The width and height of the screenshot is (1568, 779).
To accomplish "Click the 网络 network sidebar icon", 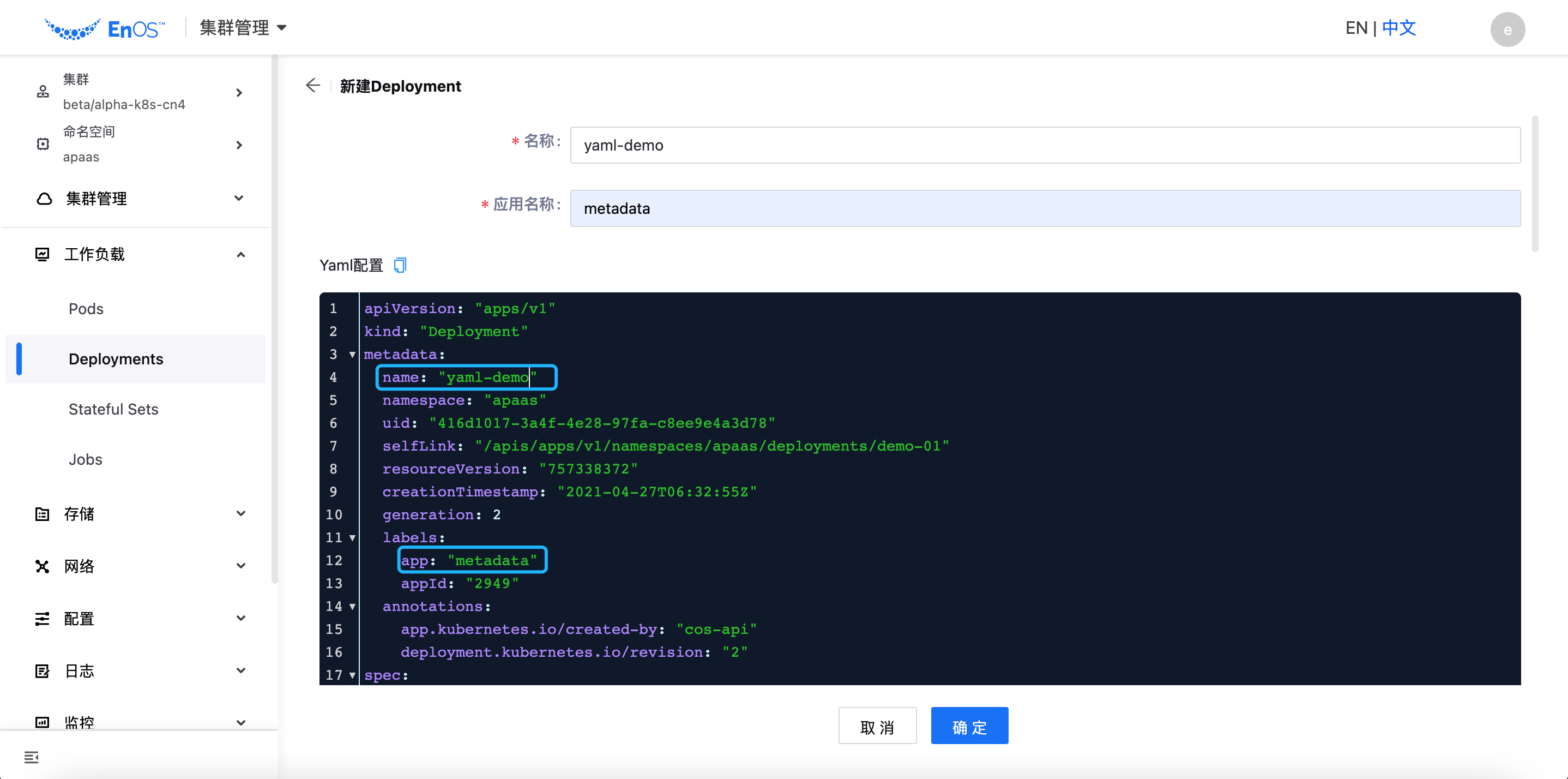I will click(x=42, y=566).
